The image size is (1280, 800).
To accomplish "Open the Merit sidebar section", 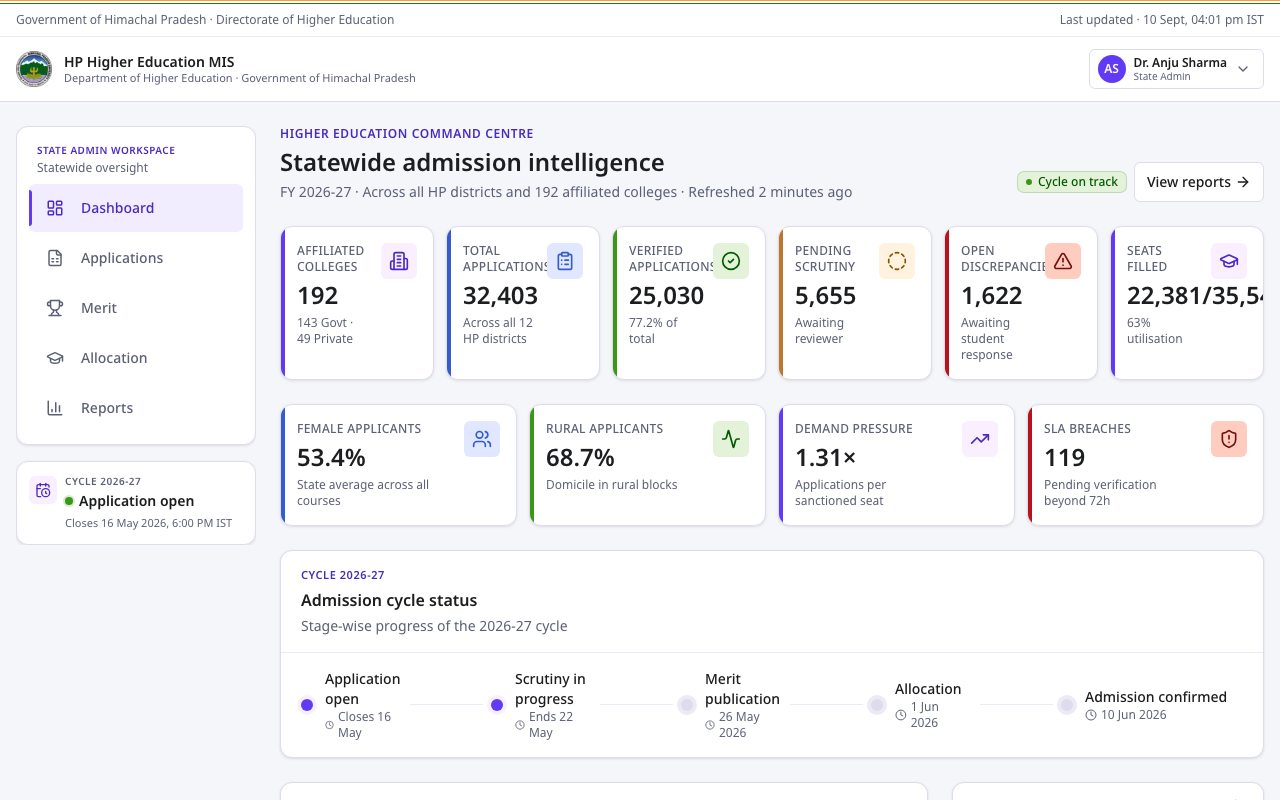I will tap(136, 308).
